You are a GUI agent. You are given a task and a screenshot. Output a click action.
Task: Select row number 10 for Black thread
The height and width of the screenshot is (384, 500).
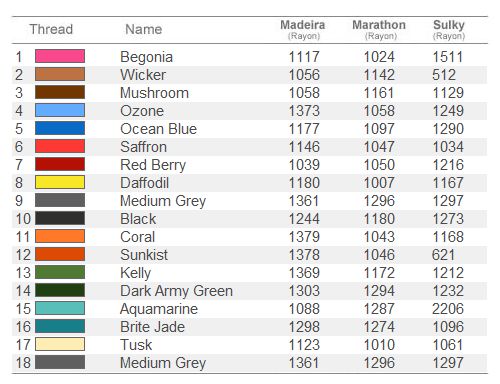[x=23, y=219]
